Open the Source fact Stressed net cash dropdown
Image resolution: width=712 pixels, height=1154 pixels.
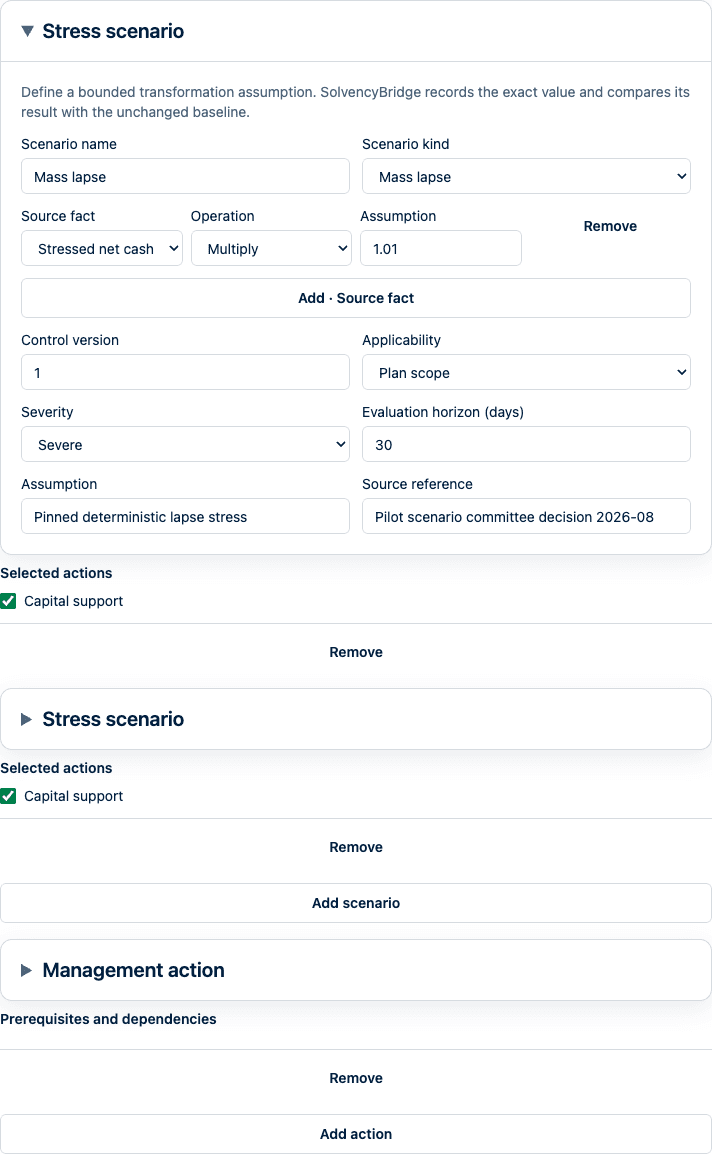[102, 249]
